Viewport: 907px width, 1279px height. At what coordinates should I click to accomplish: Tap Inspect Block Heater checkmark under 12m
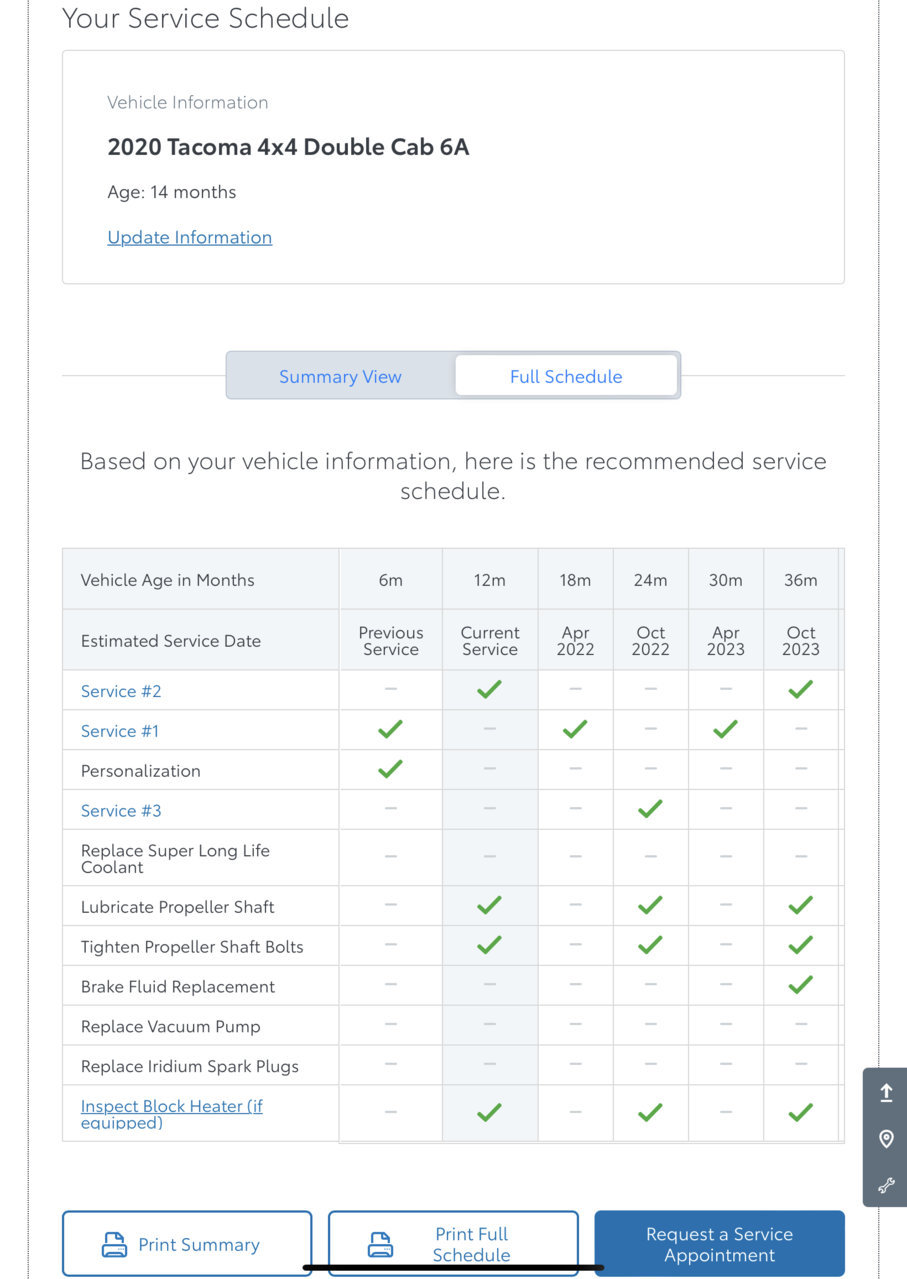click(x=489, y=1112)
